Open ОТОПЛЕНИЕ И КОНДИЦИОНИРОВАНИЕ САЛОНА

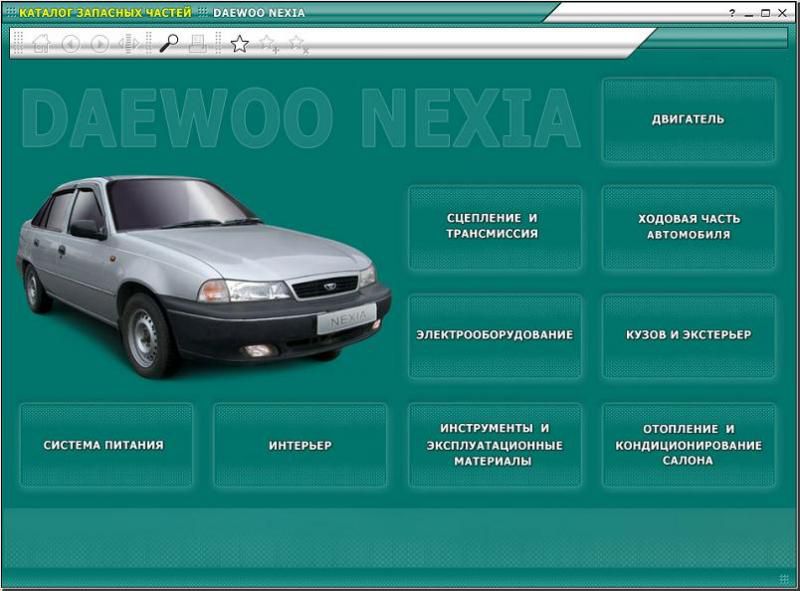pos(688,445)
